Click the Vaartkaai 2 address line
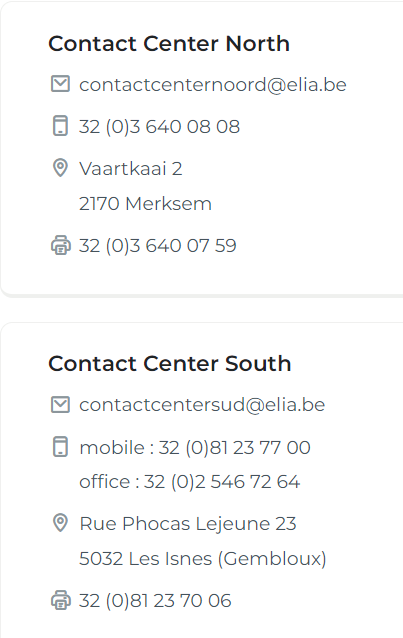Image resolution: width=403 pixels, height=638 pixels. pos(131,168)
